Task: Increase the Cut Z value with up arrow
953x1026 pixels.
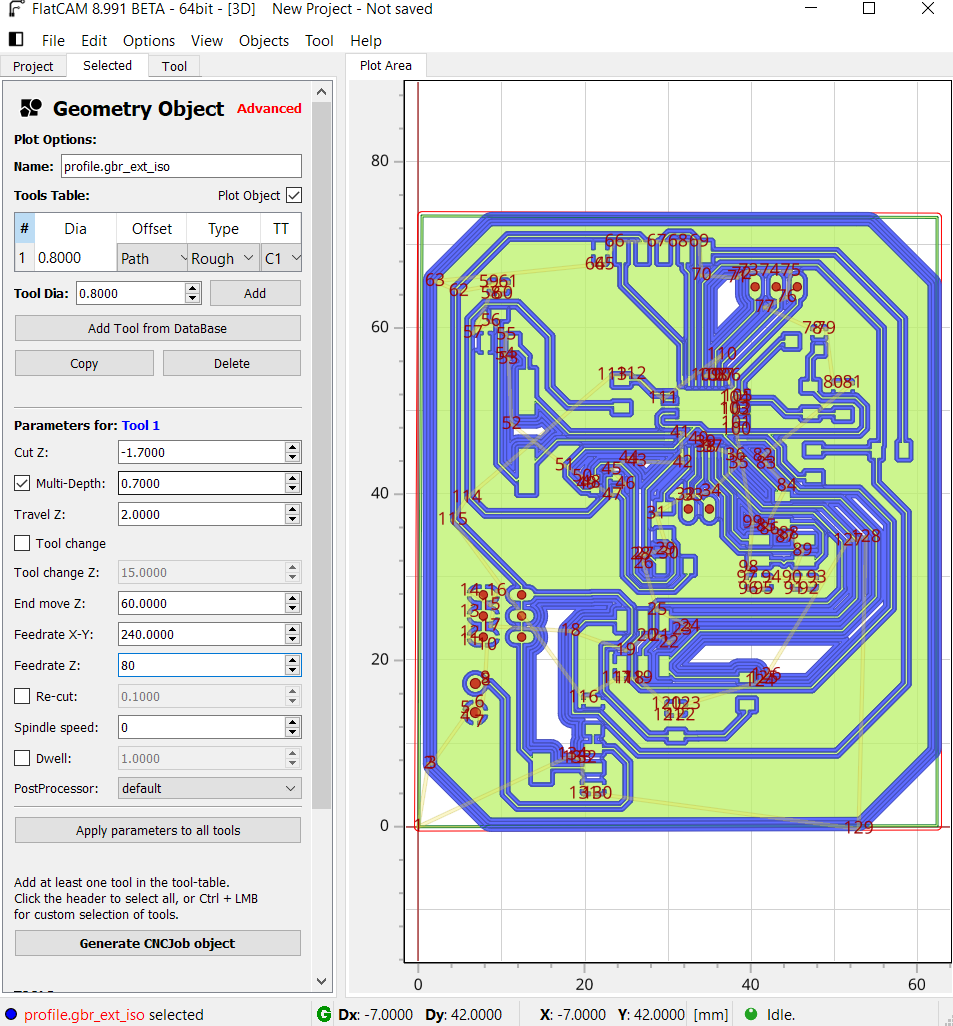Action: (x=293, y=447)
